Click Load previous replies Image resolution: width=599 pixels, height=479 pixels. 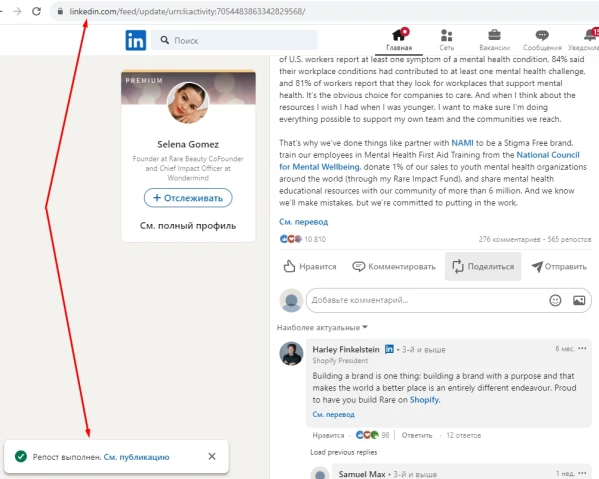[x=343, y=452]
